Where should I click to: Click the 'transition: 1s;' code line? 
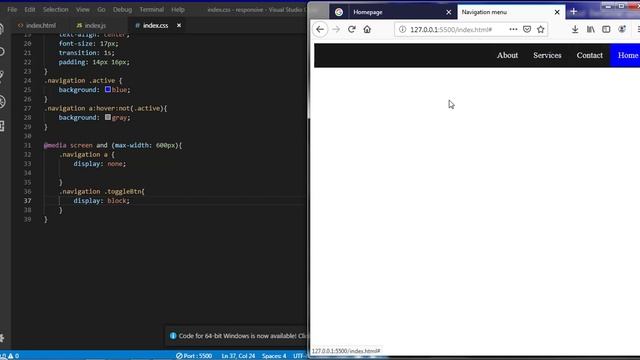coord(87,53)
